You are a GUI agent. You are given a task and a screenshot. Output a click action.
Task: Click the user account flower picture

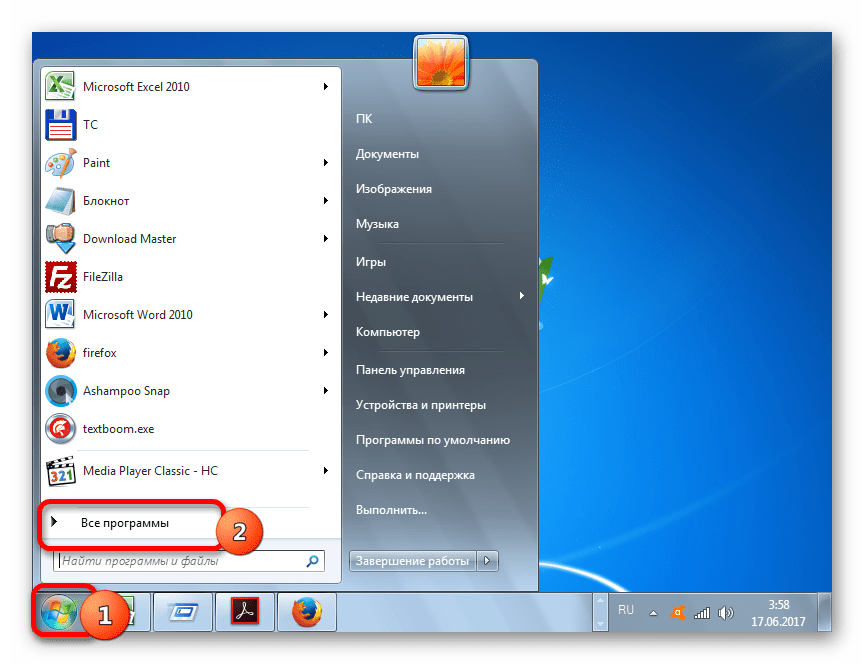(x=441, y=62)
